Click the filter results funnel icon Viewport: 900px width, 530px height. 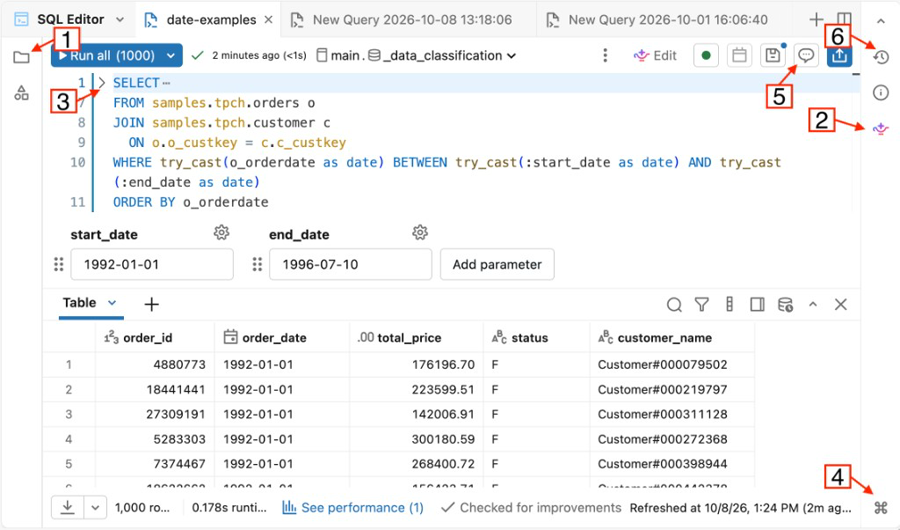pos(701,304)
